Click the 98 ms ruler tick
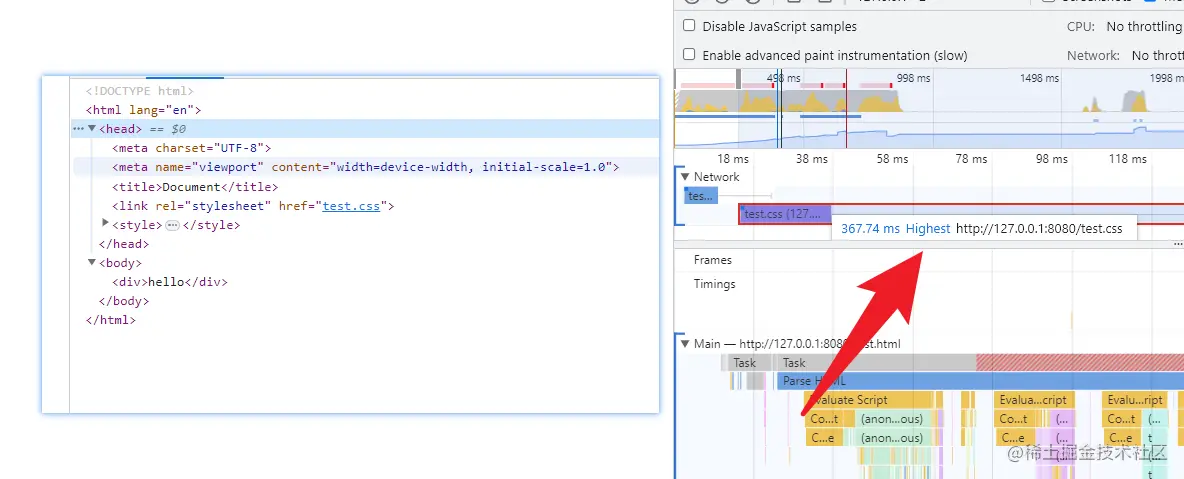This screenshot has width=1184, height=479. click(1052, 159)
